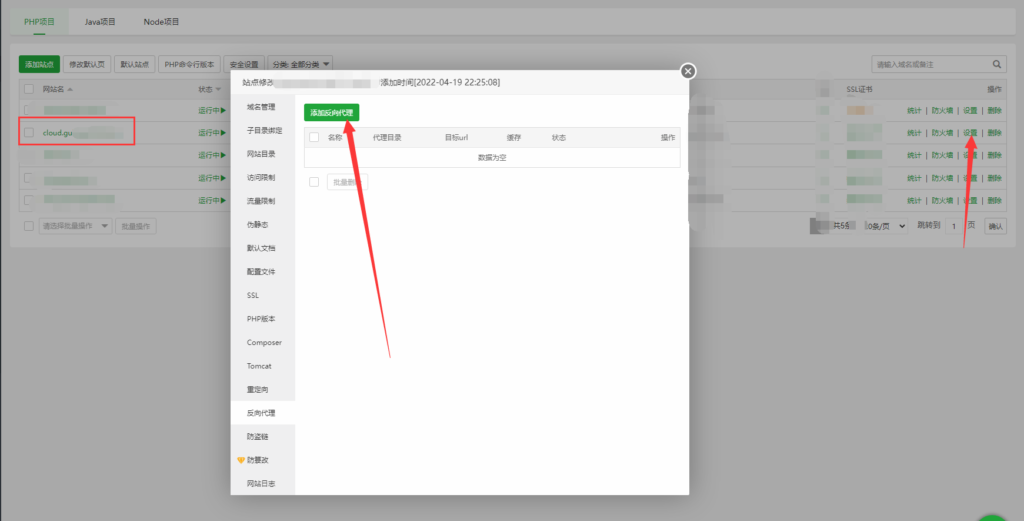Click the 默认站点 button

click(x=135, y=64)
